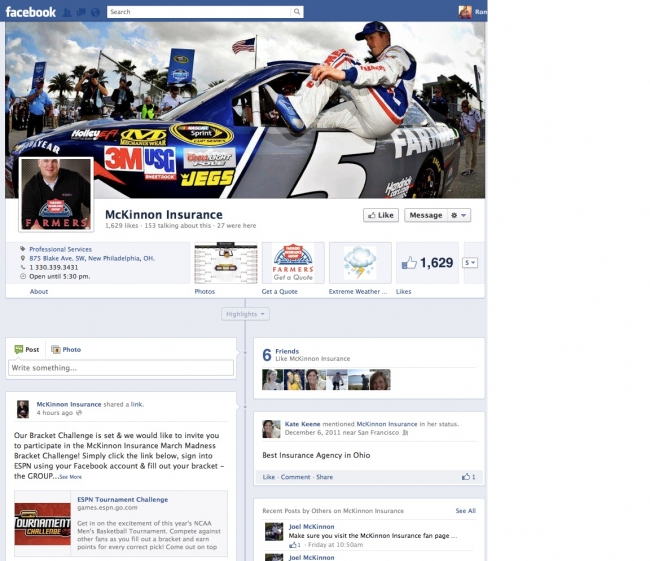Open the Friends link in likes box
650x561 pixels.
tap(287, 351)
